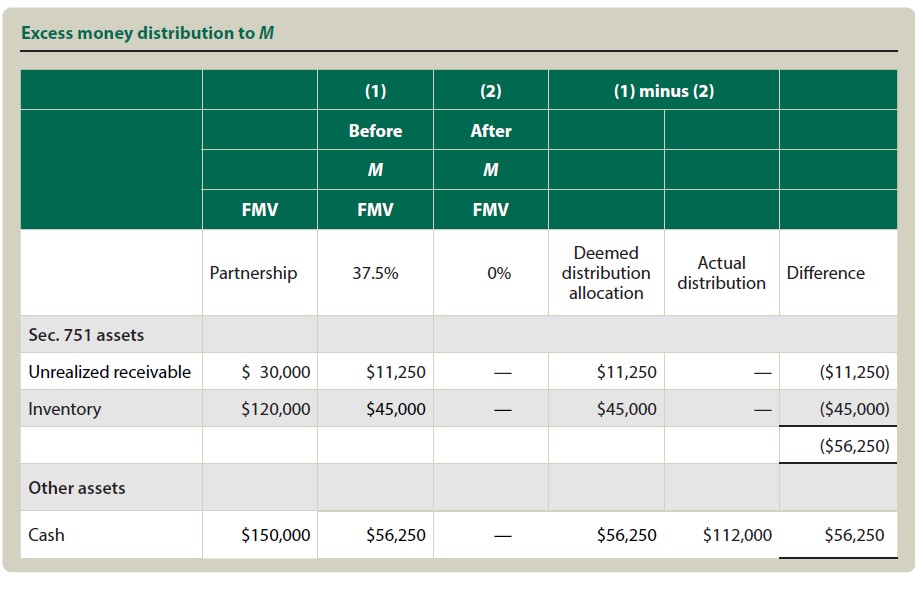Click the "Other assets" section row
This screenshot has height=598, width=915.
coord(77,488)
